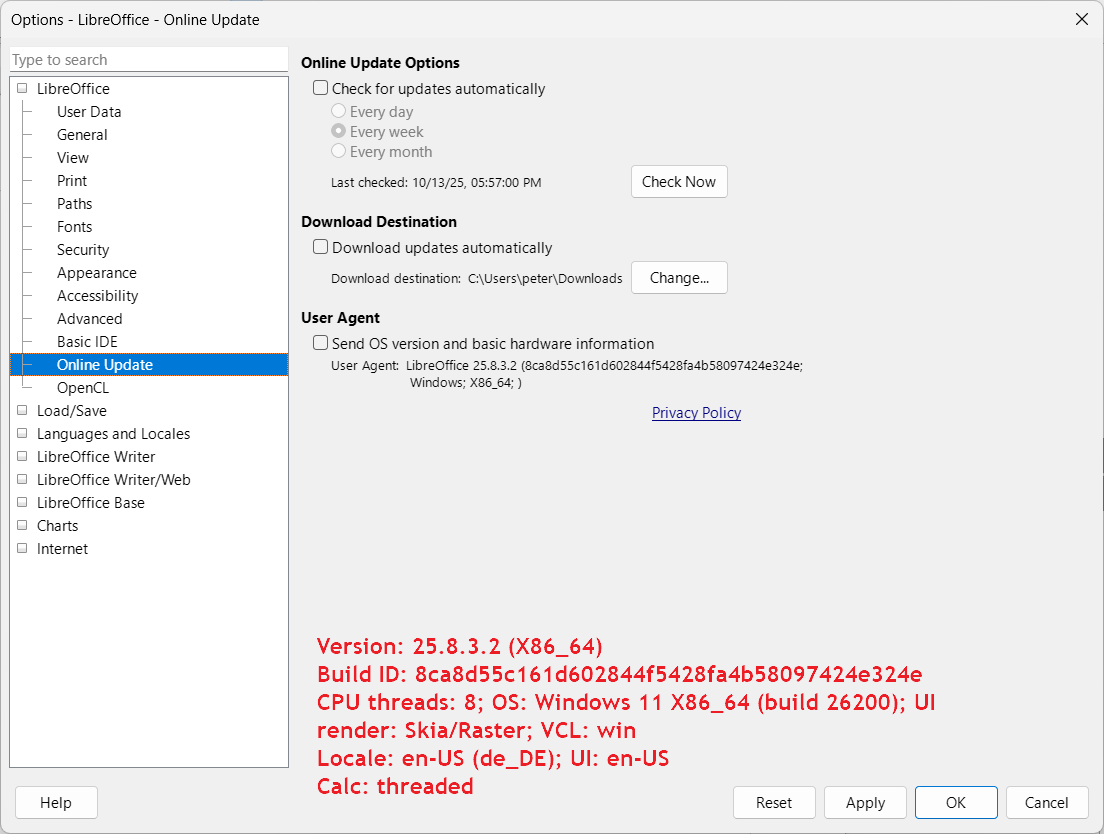The height and width of the screenshot is (834, 1104).
Task: Click the Type to search field
Action: (149, 60)
